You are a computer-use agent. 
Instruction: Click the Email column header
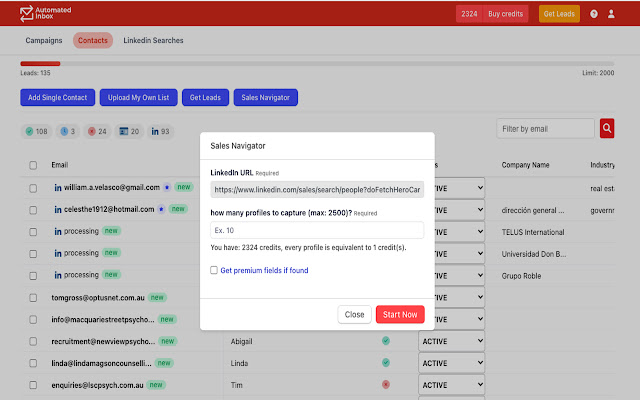click(60, 165)
